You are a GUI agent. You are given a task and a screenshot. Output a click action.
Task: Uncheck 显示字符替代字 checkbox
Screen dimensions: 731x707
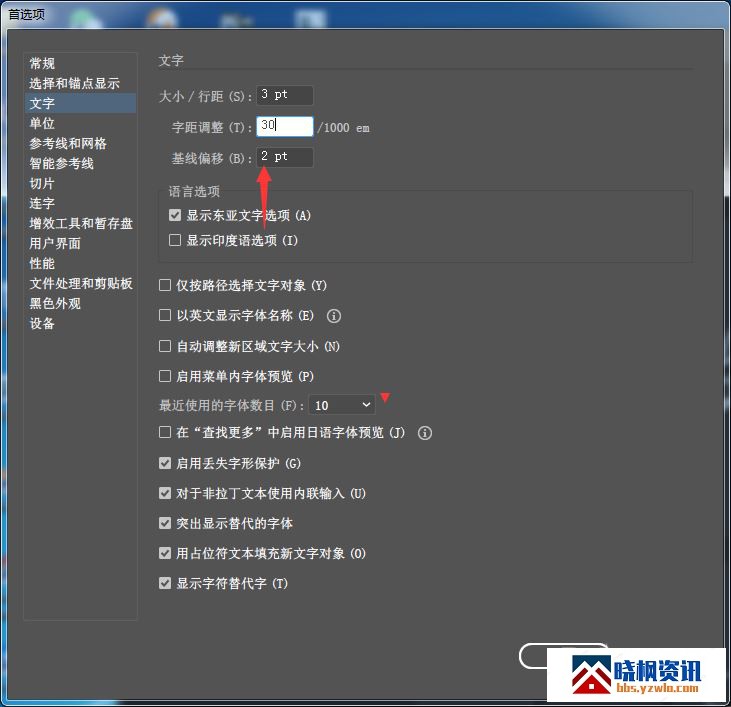click(x=165, y=583)
